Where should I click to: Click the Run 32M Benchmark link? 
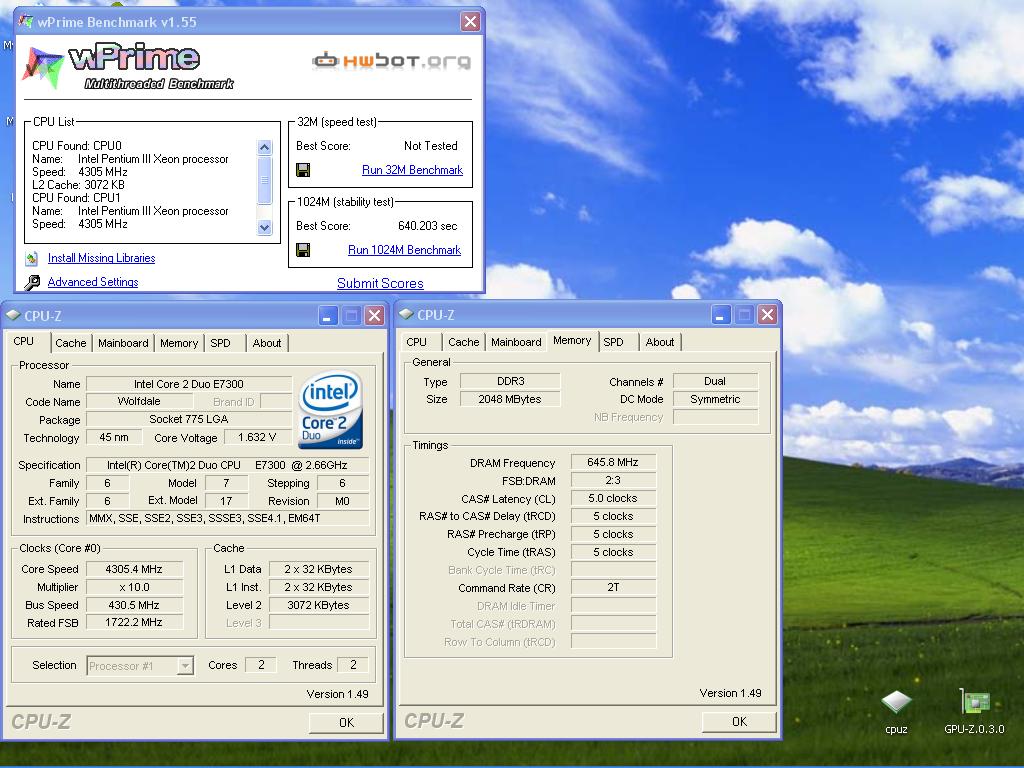click(x=412, y=170)
